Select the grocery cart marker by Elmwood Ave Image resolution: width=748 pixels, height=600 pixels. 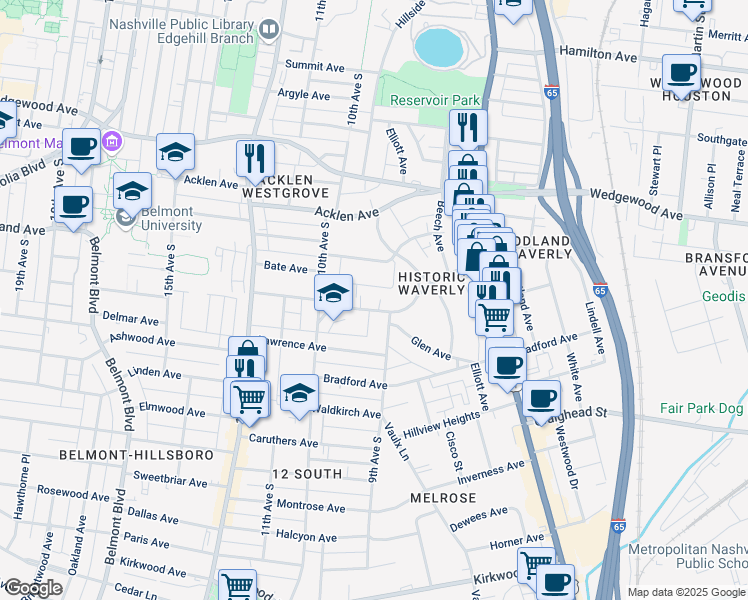tap(250, 402)
